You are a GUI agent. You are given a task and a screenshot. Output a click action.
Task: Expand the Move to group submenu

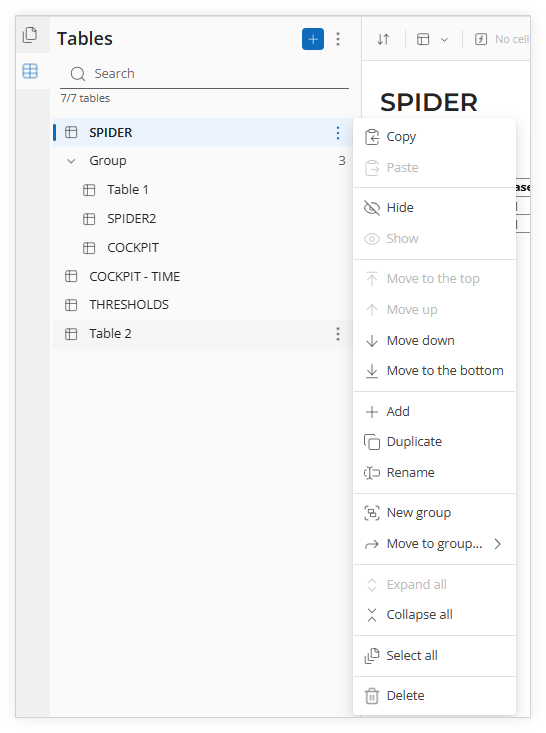point(434,544)
